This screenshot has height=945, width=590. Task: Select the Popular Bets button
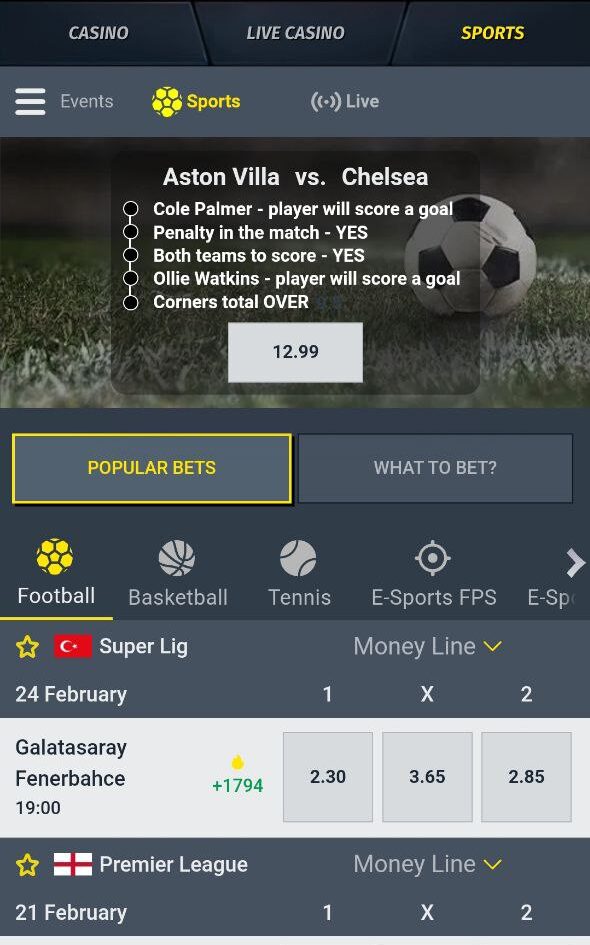click(x=152, y=468)
